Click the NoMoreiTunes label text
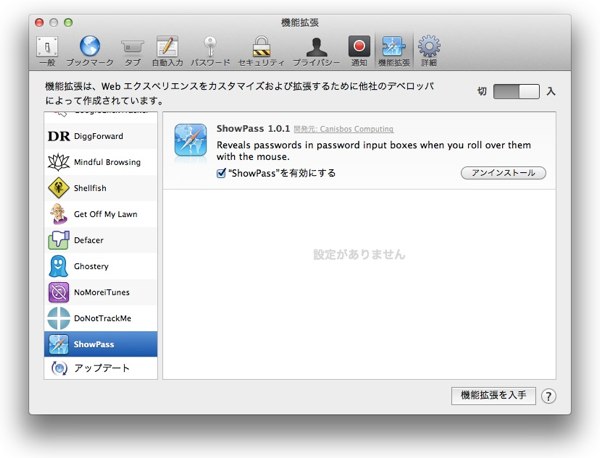The image size is (600, 458). pyautogui.click(x=101, y=292)
